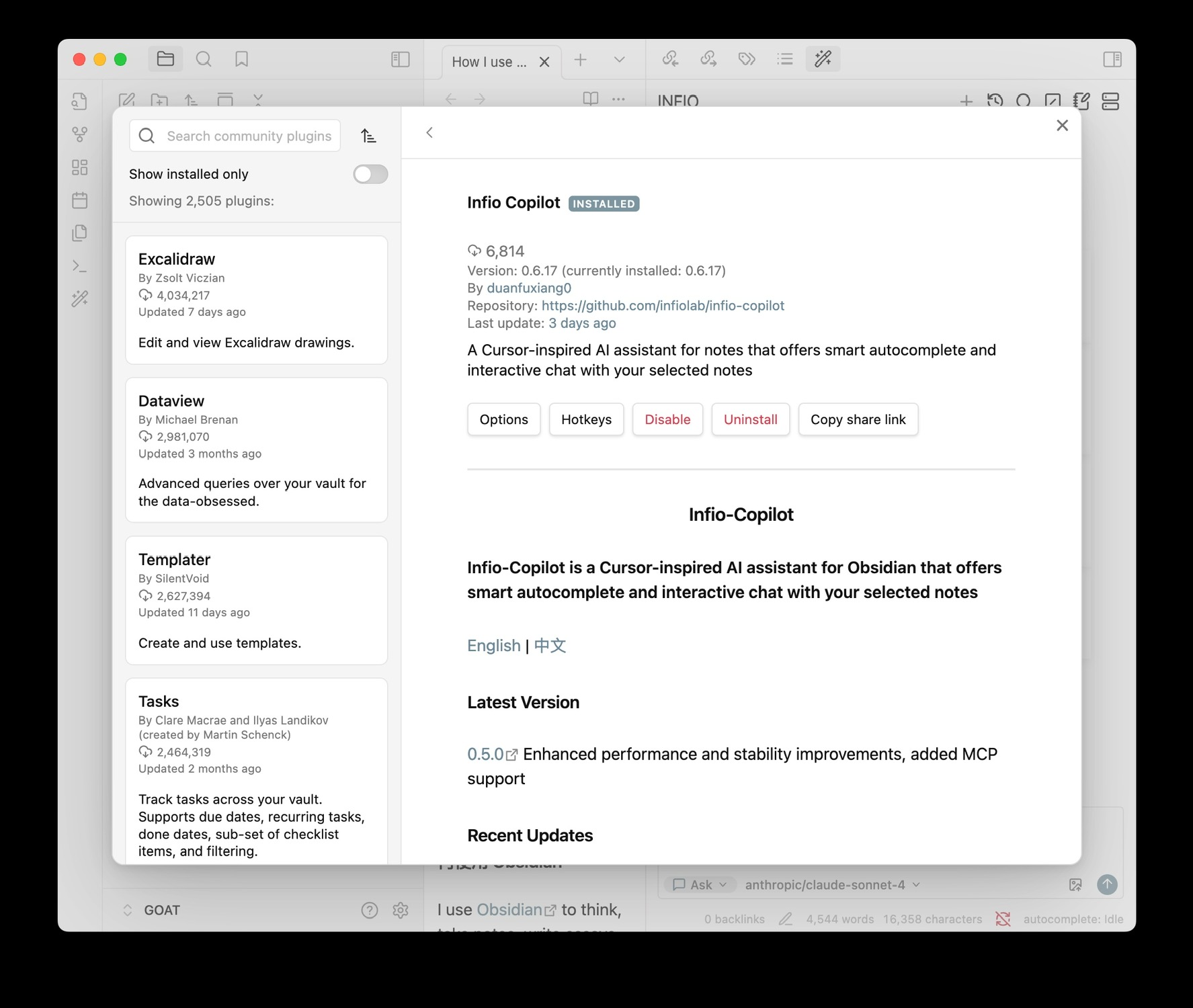1193x1008 pixels.
Task: Toggle editing mode pencil in status bar
Action: click(x=785, y=919)
